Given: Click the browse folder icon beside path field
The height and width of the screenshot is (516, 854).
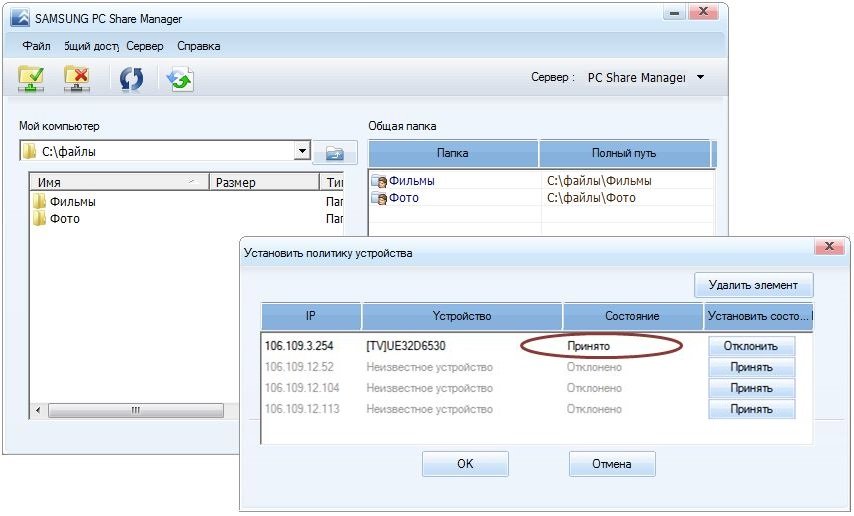Looking at the screenshot, I should [335, 153].
